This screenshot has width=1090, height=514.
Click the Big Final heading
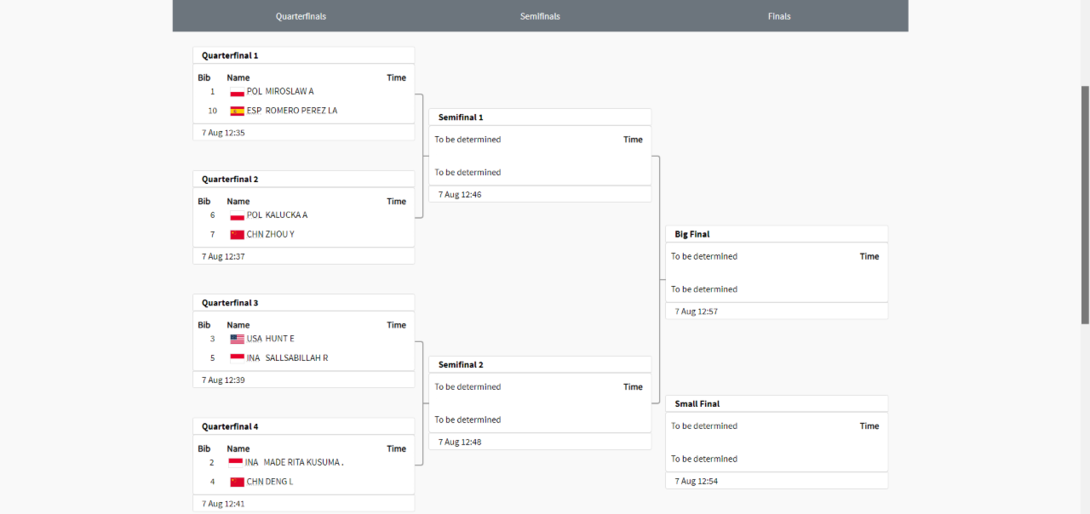(x=692, y=234)
